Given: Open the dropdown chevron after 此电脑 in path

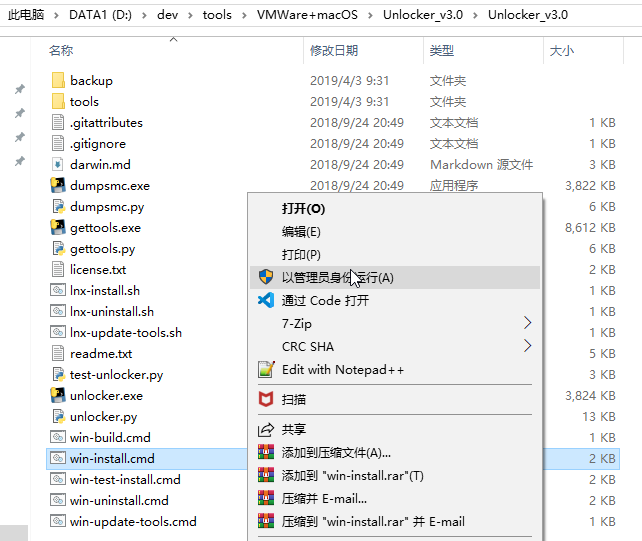Looking at the screenshot, I should tap(56, 15).
